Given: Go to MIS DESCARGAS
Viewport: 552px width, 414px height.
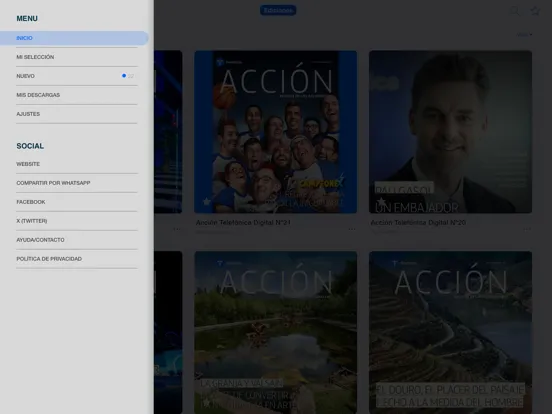Looking at the screenshot, I should click(x=77, y=95).
